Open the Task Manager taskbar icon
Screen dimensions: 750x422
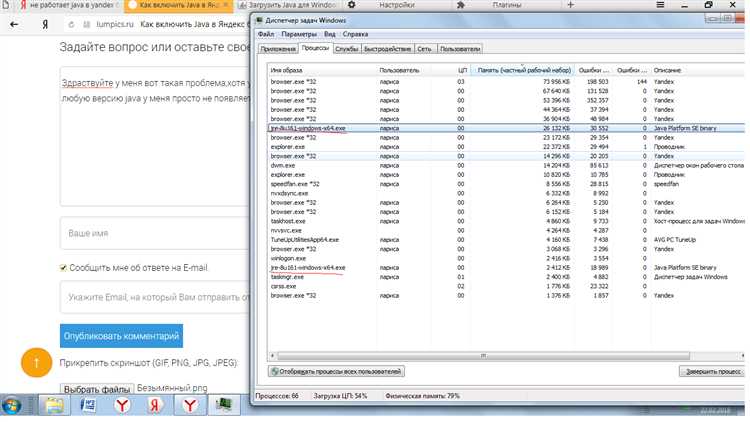point(223,405)
